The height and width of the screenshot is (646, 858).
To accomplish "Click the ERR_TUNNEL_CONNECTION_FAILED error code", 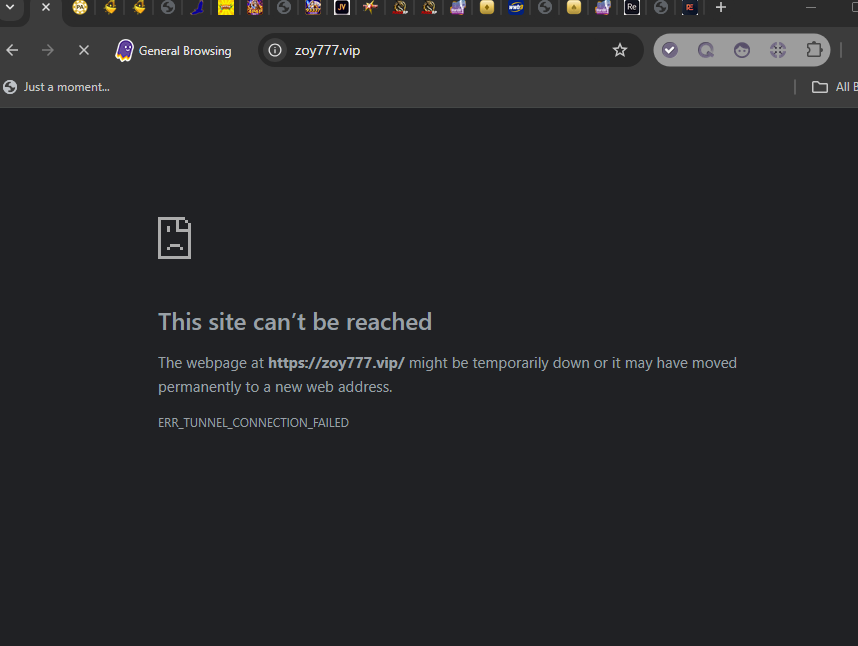I will (x=253, y=423).
